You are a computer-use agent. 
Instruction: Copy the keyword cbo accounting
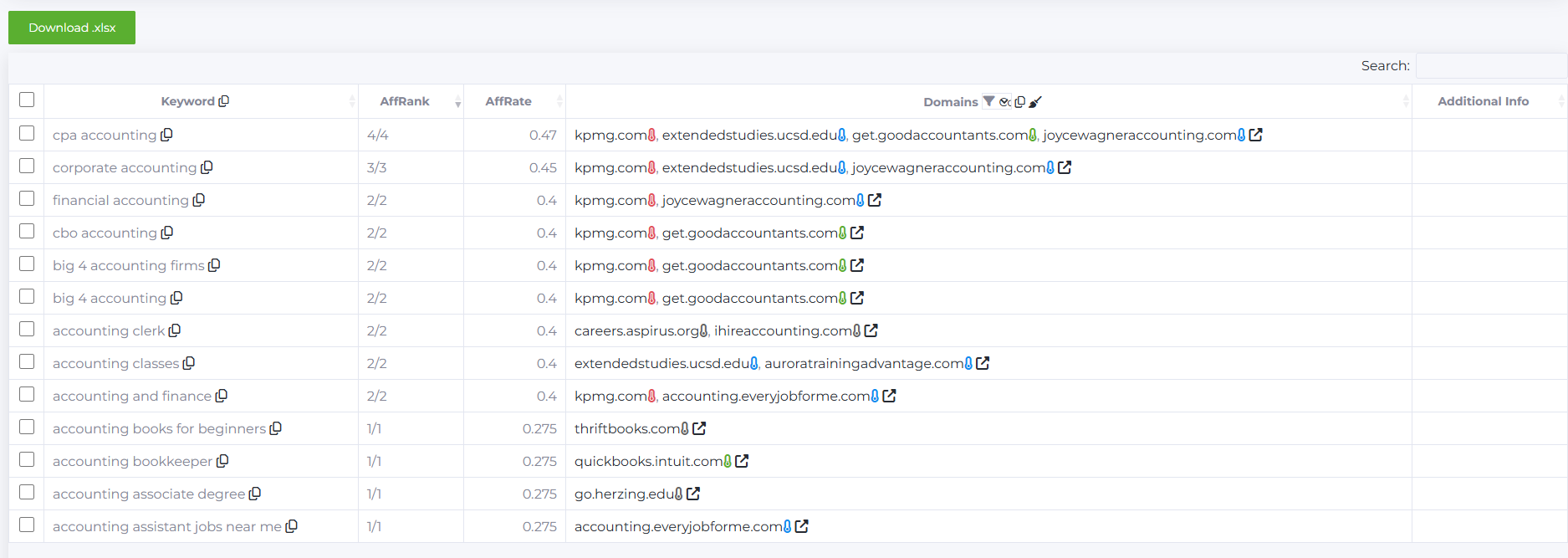click(x=167, y=233)
